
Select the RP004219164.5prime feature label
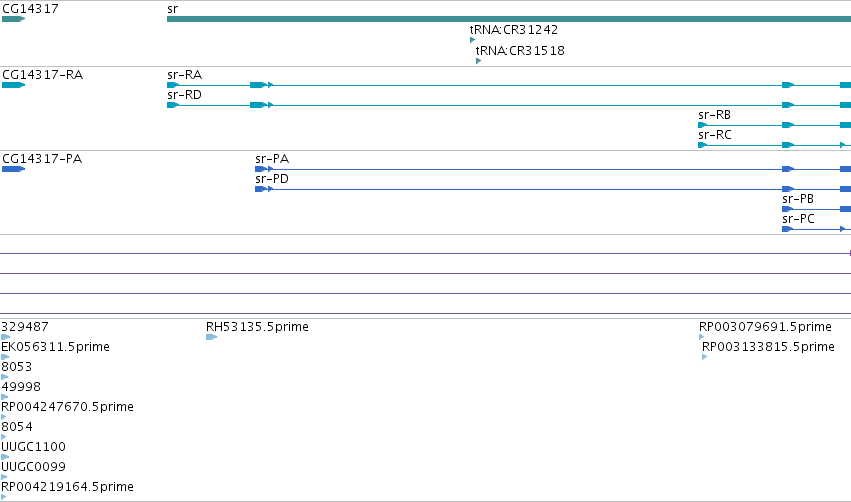[x=67, y=486]
